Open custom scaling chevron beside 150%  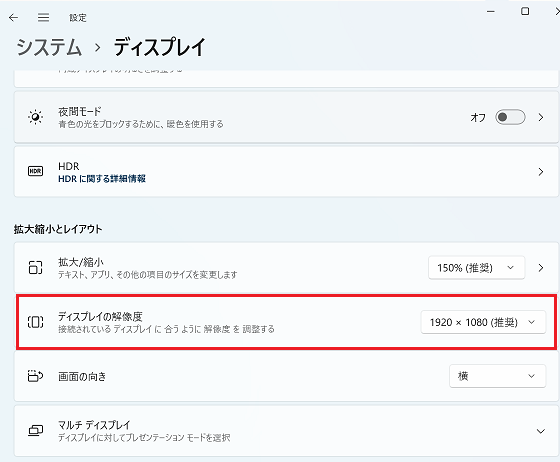(x=541, y=268)
